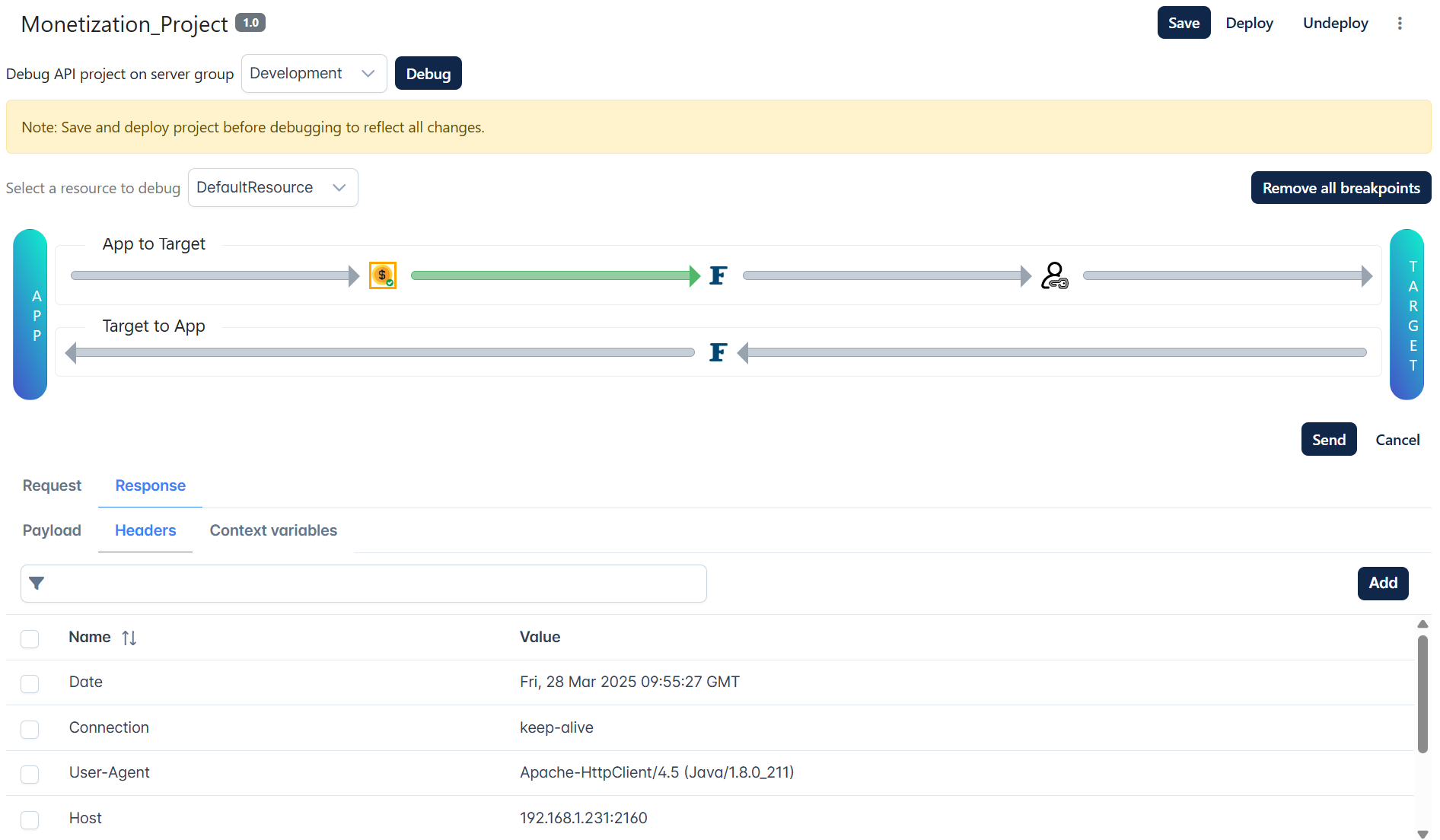
Task: Click the Save button
Action: click(x=1184, y=23)
